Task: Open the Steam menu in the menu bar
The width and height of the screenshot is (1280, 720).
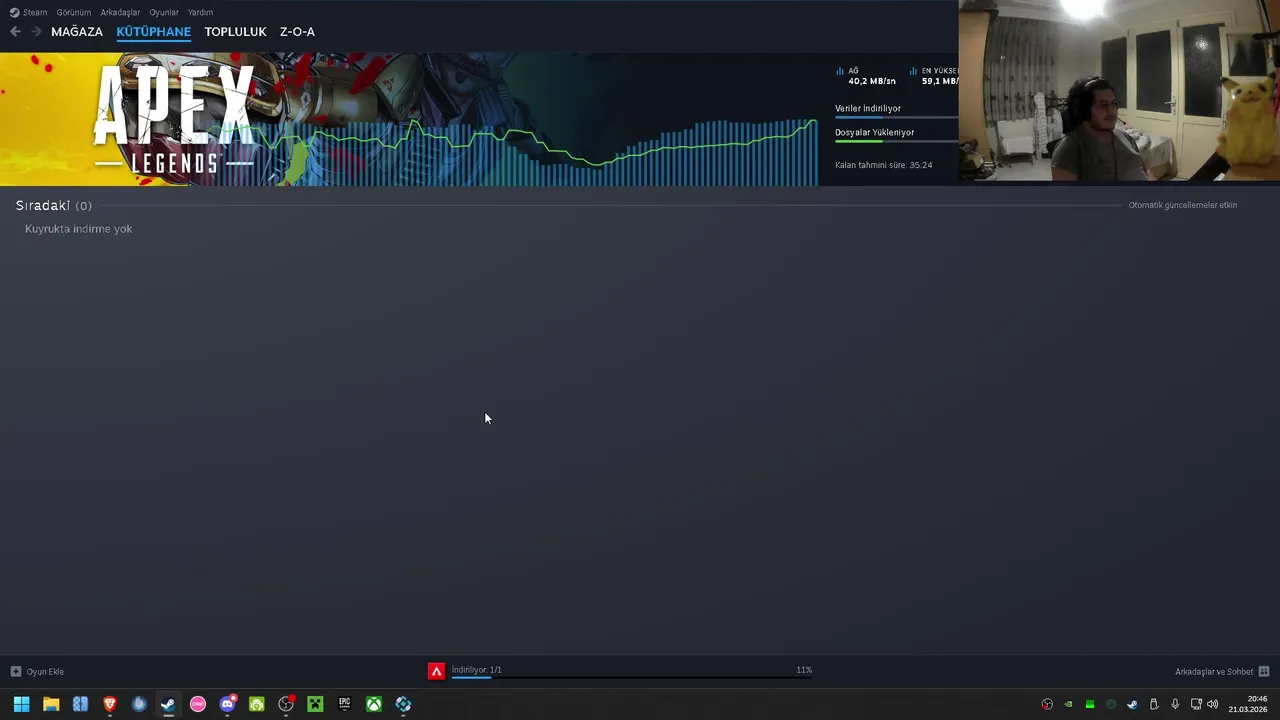Action: (x=28, y=12)
